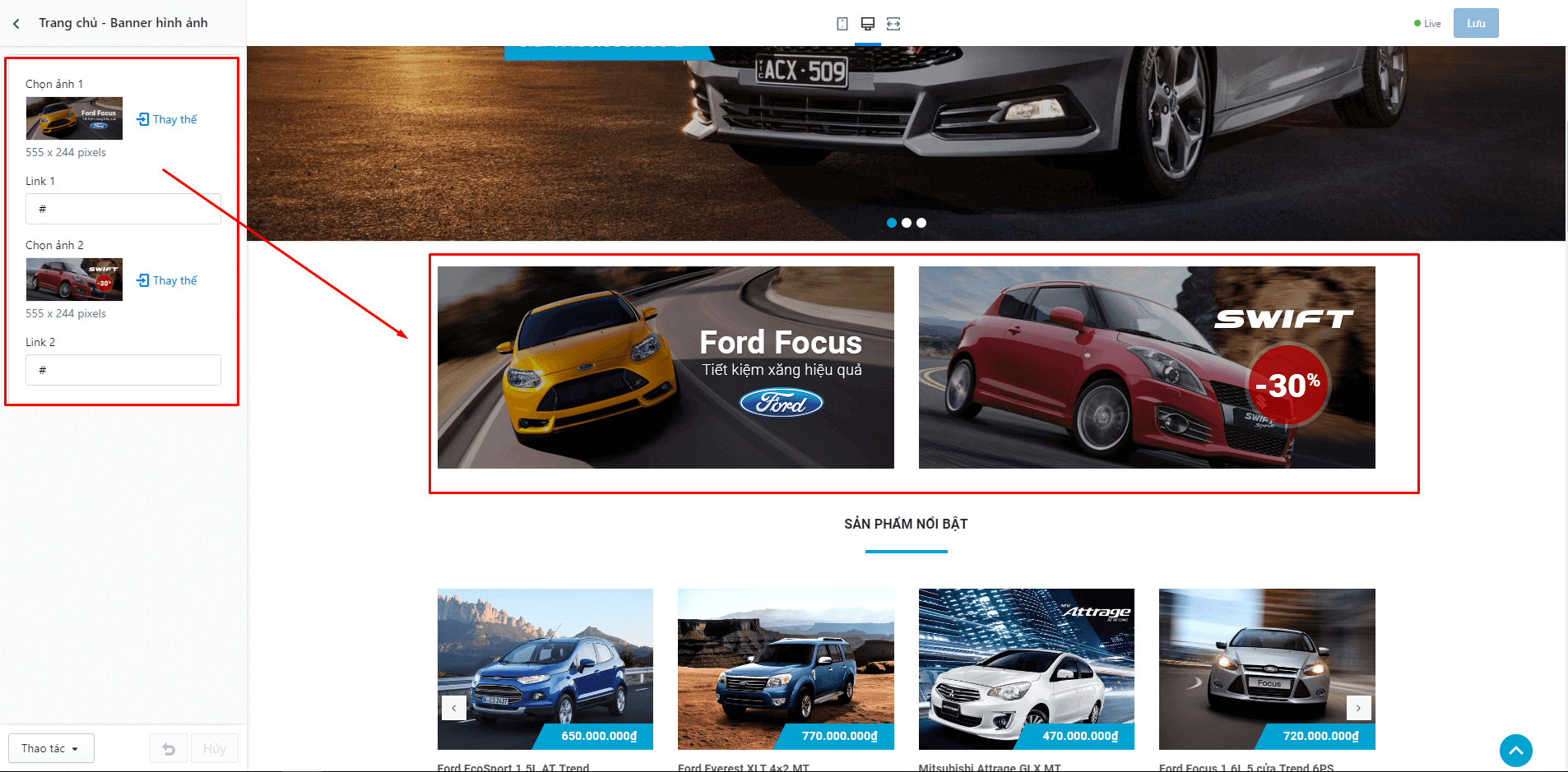Viewport: 1568px width, 772px height.
Task: Click the main hero slider car image
Action: 906,143
